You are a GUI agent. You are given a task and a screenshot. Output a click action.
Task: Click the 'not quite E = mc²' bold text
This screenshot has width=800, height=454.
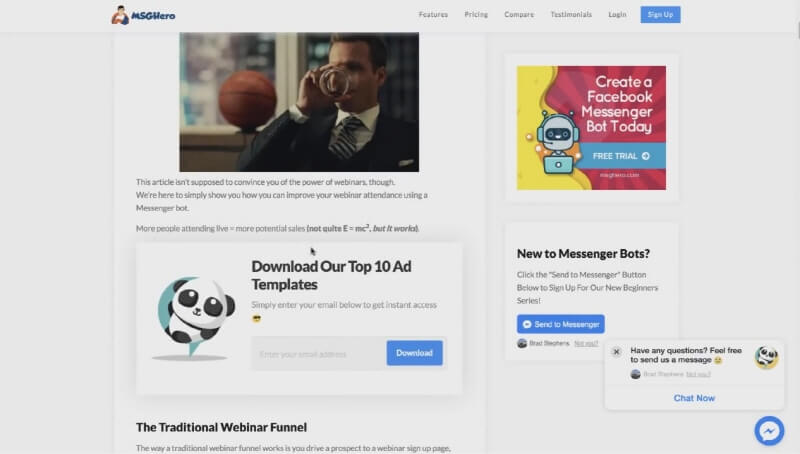pyautogui.click(x=339, y=229)
